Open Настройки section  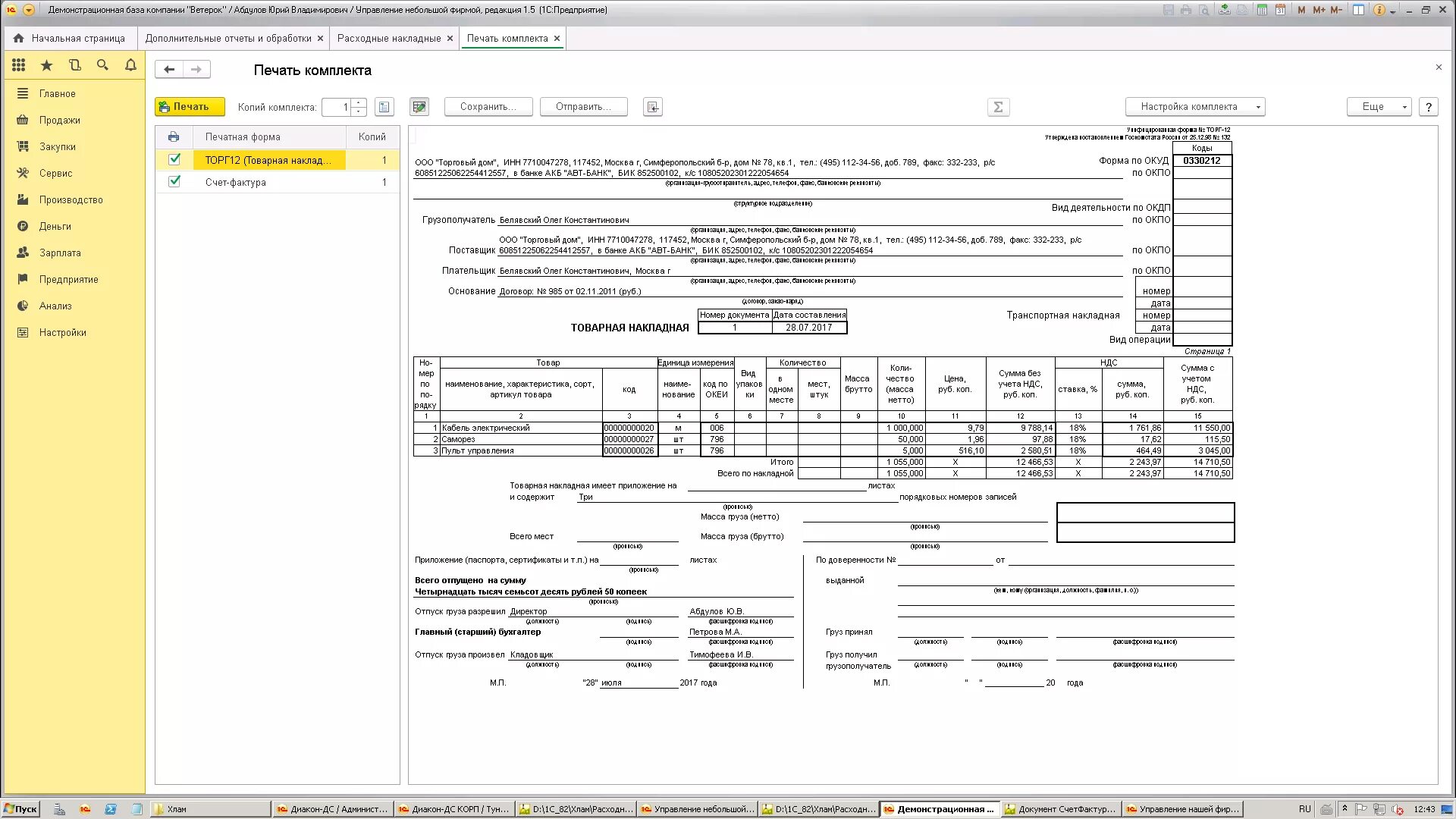(x=63, y=333)
